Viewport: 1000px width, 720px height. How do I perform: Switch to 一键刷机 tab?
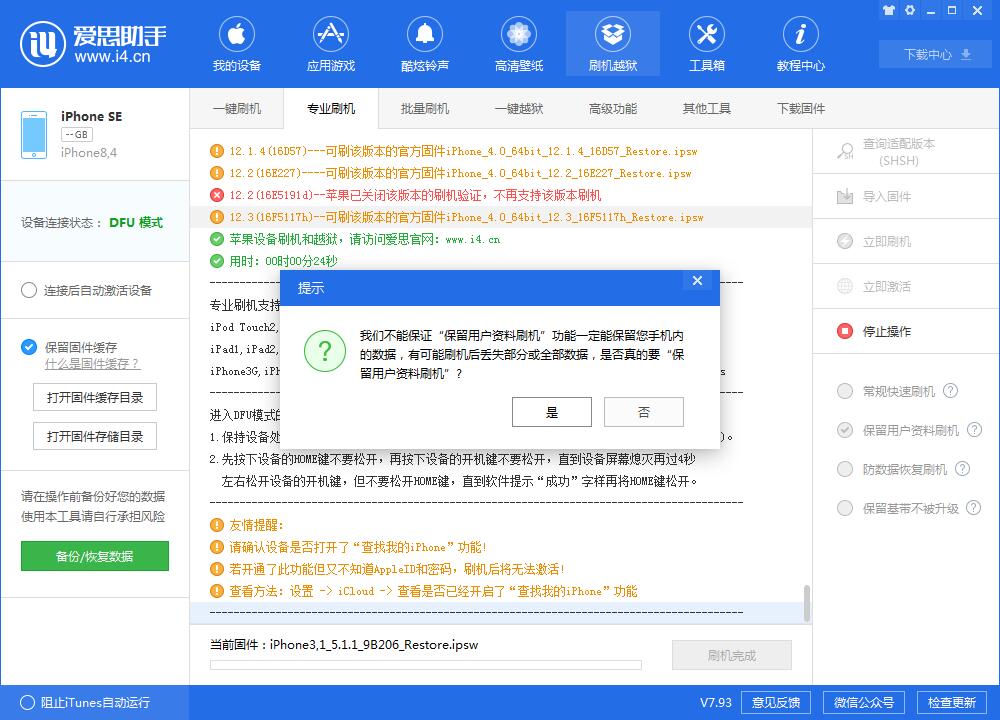pyautogui.click(x=237, y=108)
